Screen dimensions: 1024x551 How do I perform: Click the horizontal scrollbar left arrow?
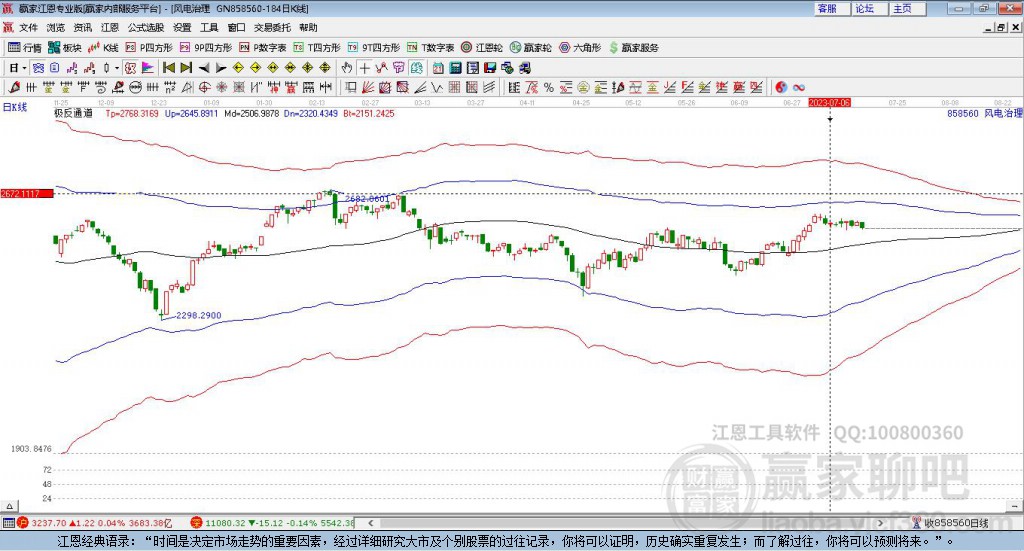pos(370,523)
